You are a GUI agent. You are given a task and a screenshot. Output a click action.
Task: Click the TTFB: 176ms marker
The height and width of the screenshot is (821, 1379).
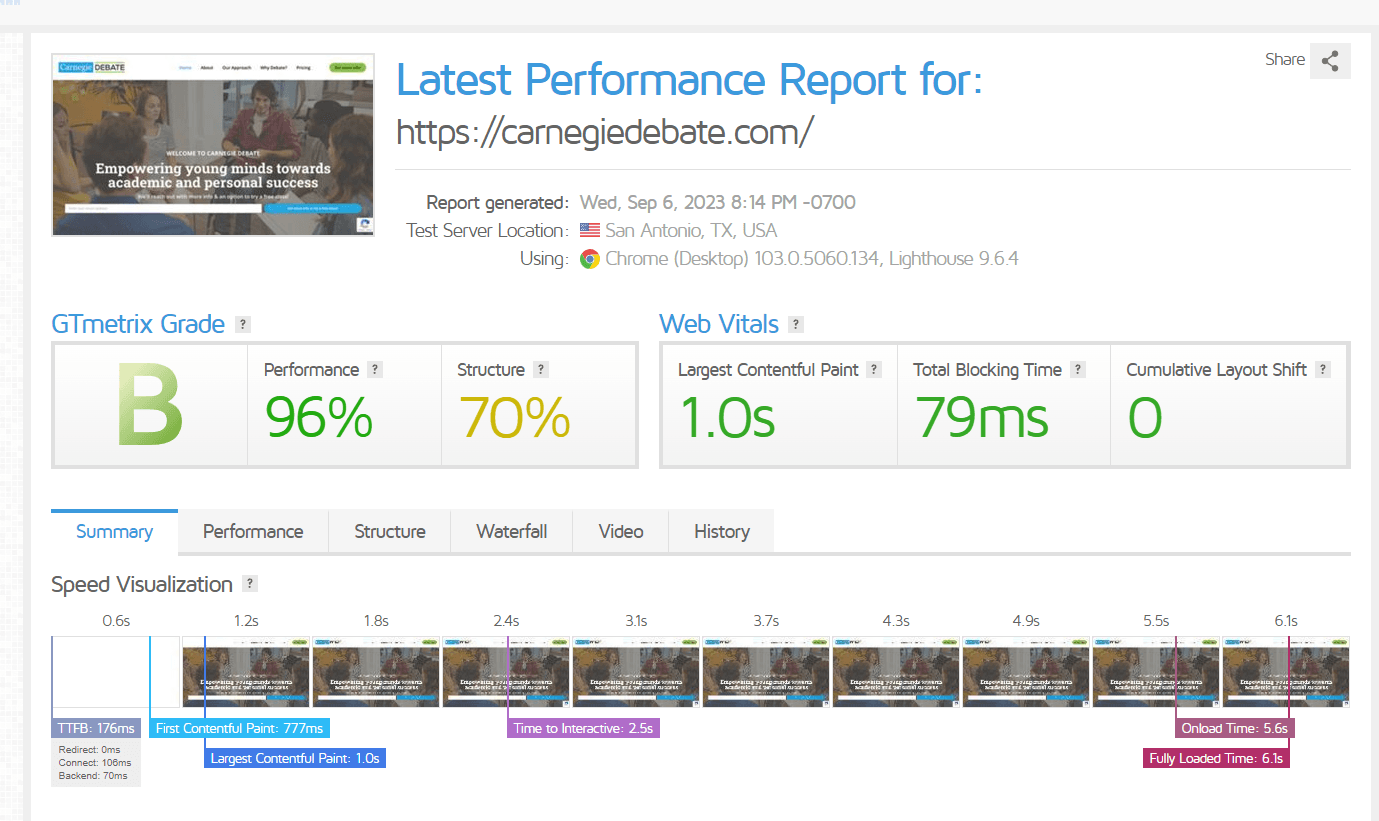click(96, 728)
